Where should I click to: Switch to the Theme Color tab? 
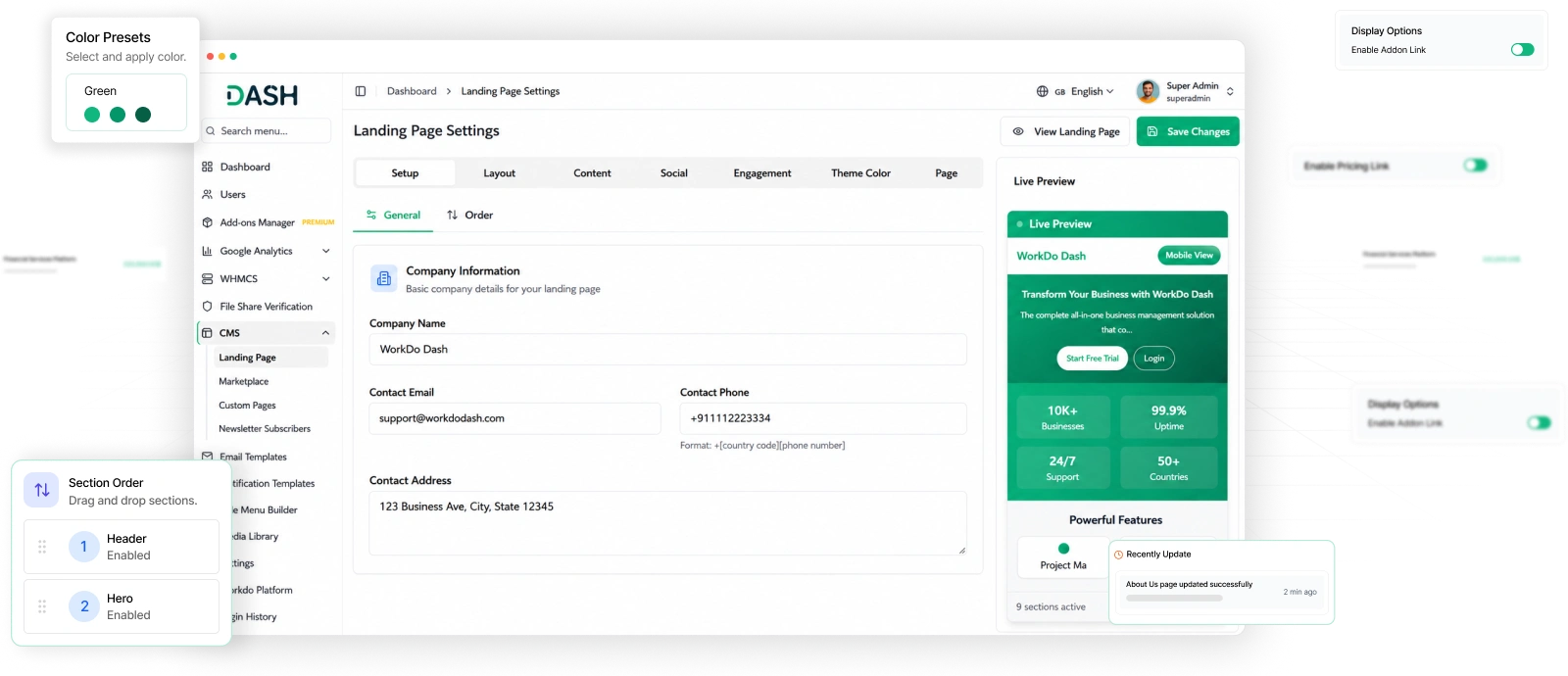[860, 173]
